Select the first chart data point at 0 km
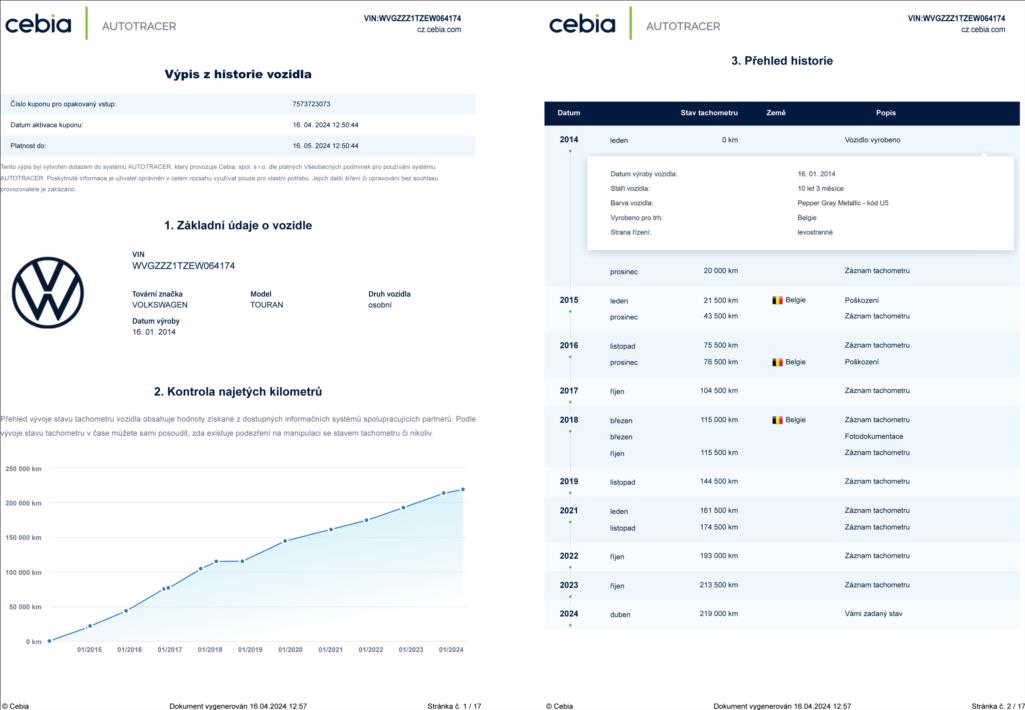Viewport: 1025px width, 710px height. point(49,641)
